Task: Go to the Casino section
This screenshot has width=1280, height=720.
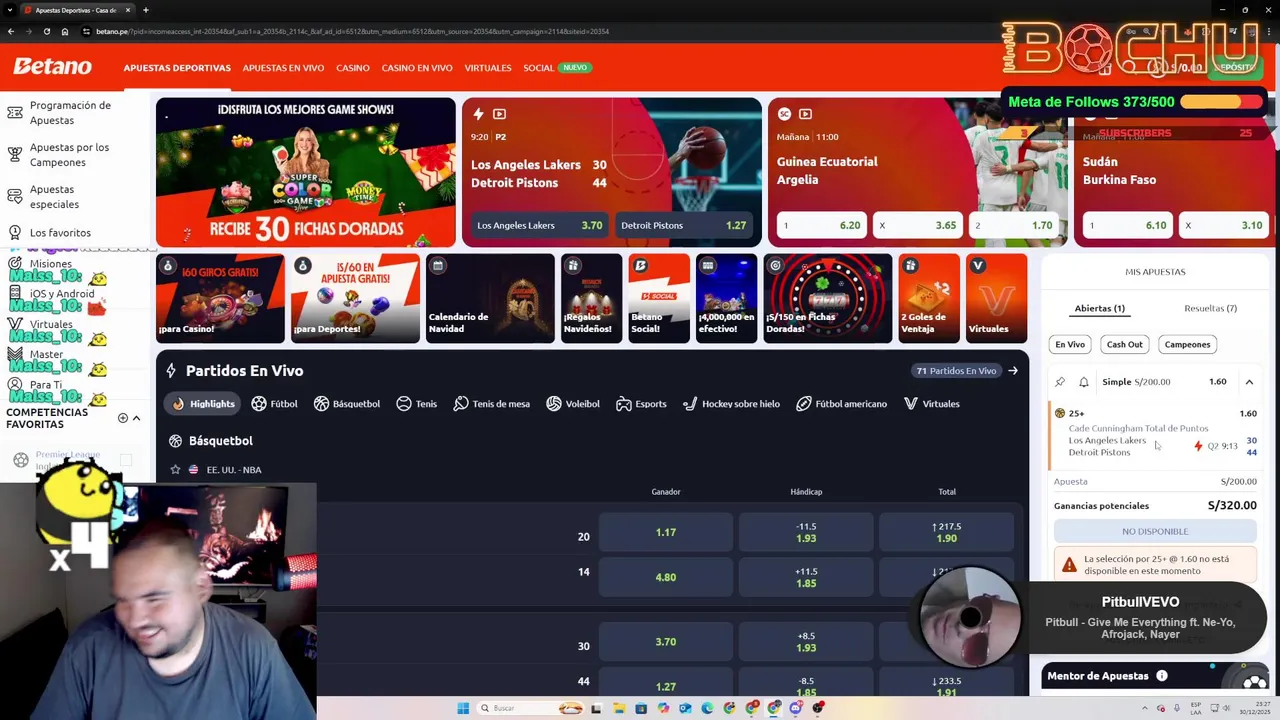Action: click(353, 68)
